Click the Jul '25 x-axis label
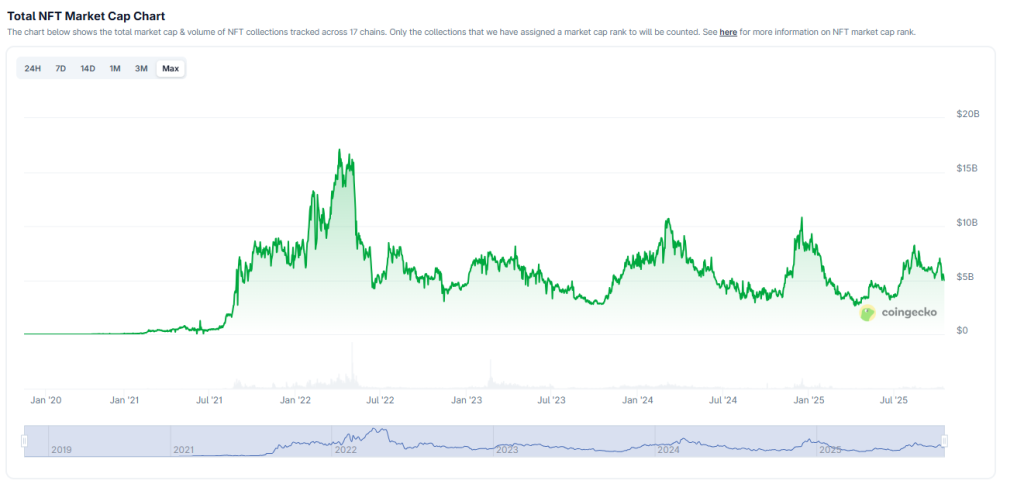This screenshot has width=1024, height=491. [893, 400]
